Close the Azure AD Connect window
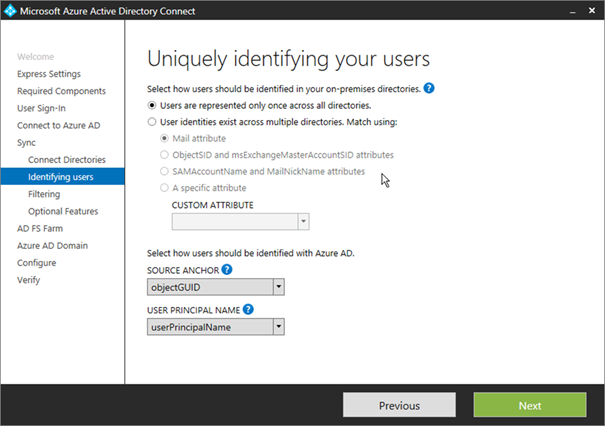Viewport: 605px width, 426px height. coord(592,11)
